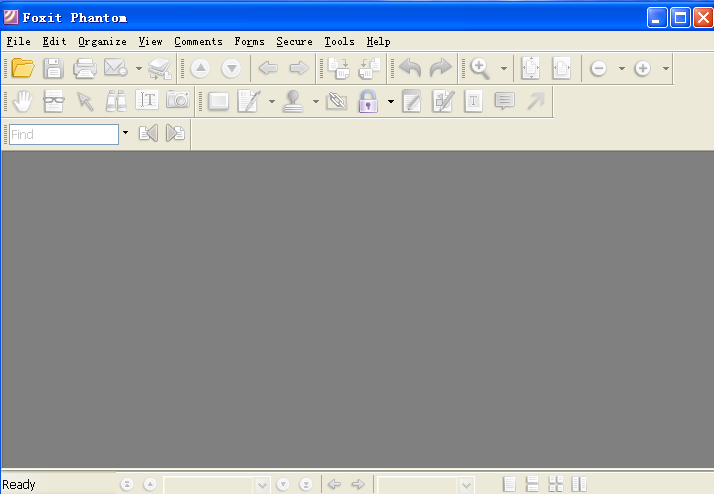Open dropdown arrow next to padlock
The width and height of the screenshot is (714, 494).
[x=390, y=101]
